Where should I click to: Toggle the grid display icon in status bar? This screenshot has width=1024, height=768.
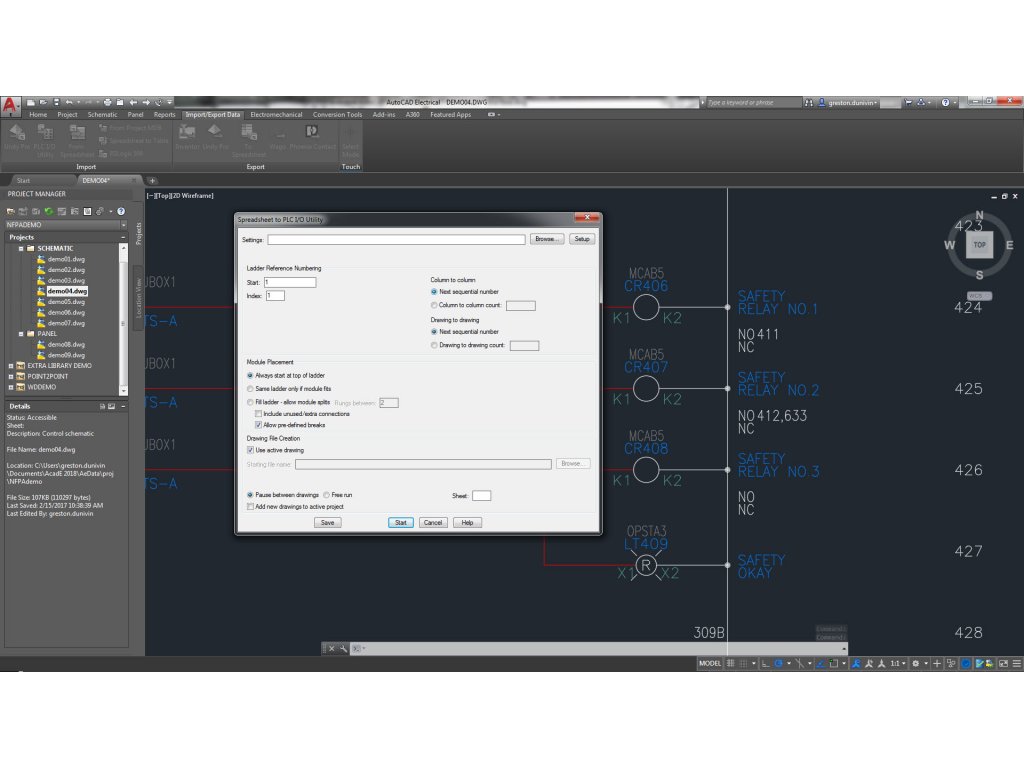(x=731, y=664)
